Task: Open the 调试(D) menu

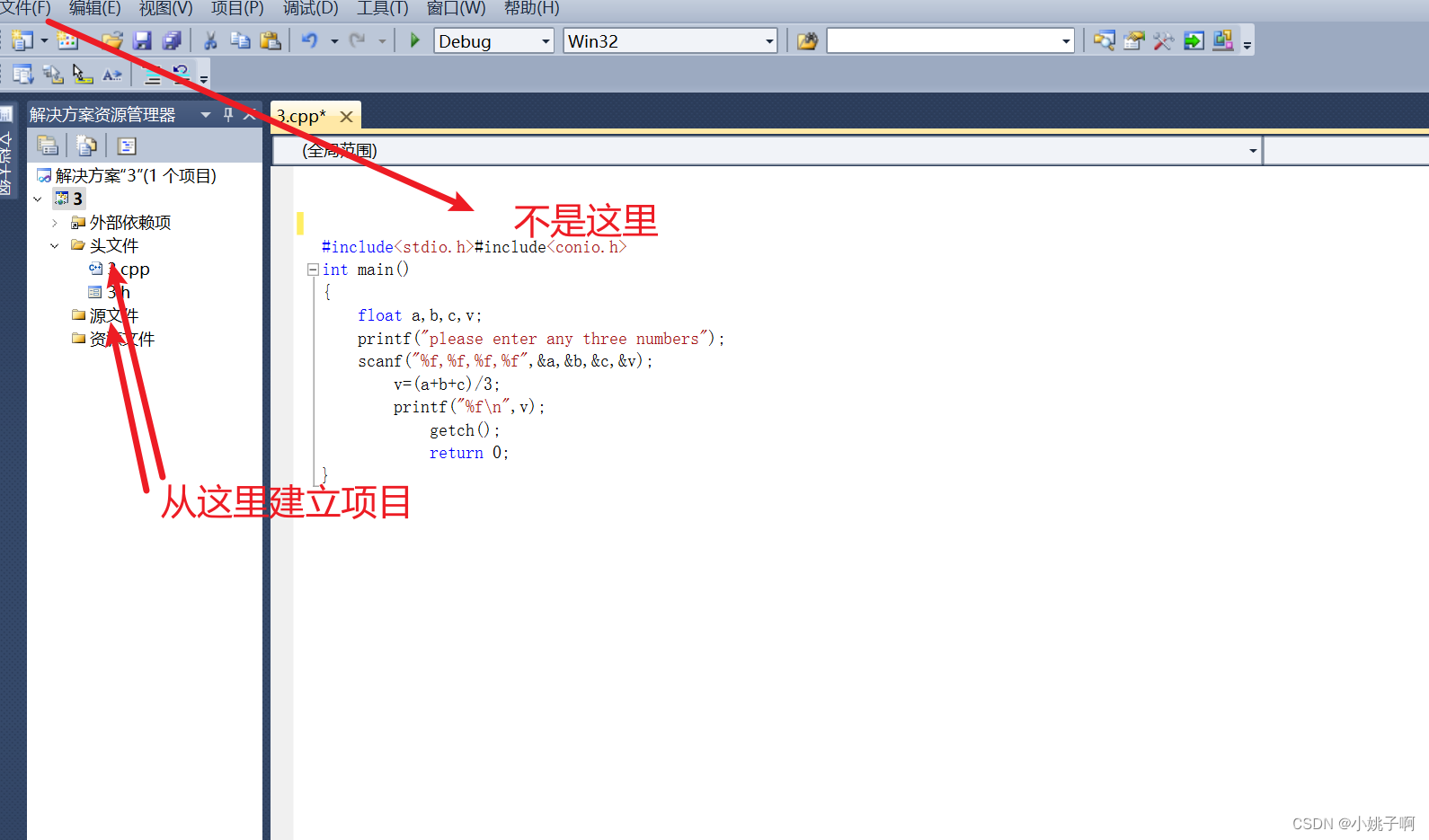Action: click(x=311, y=8)
